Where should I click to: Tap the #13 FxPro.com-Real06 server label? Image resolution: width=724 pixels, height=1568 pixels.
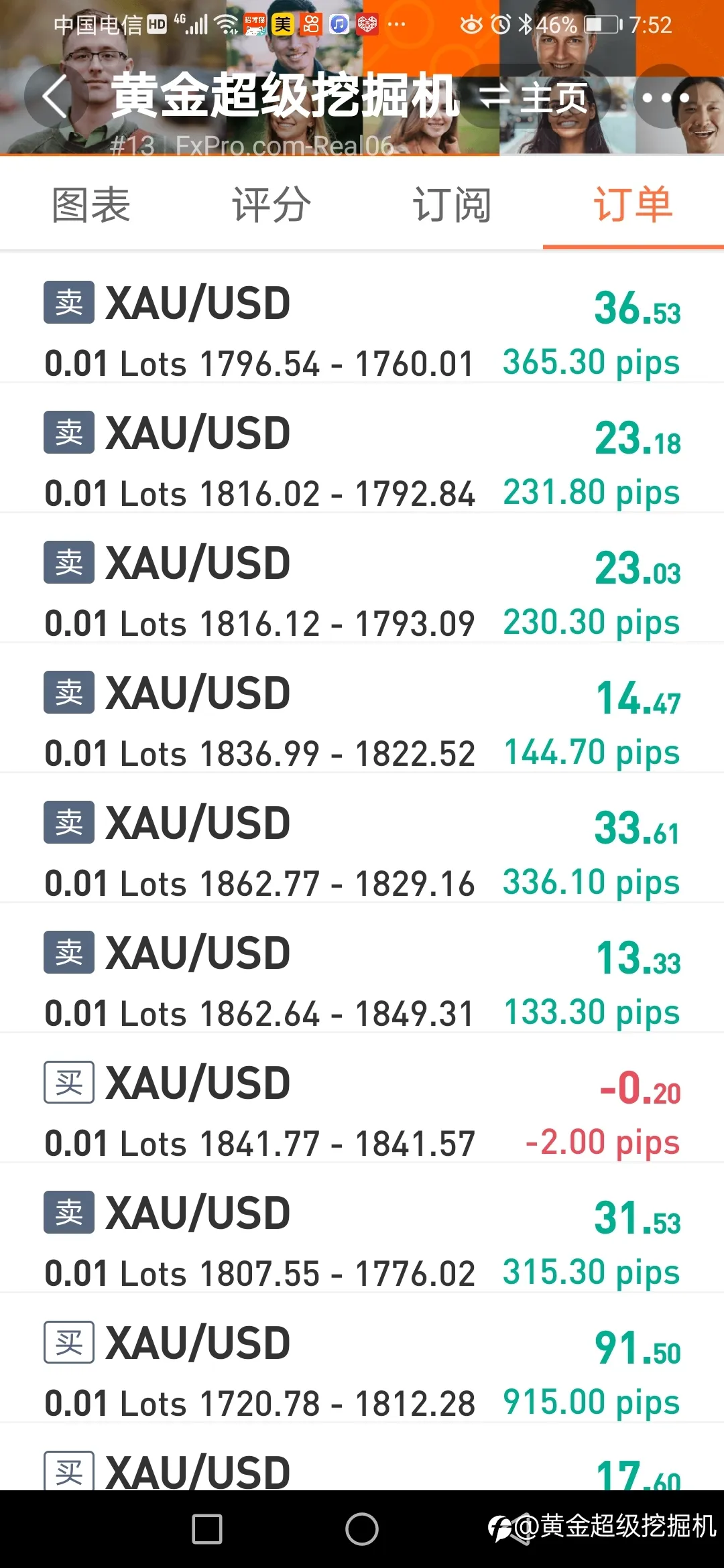(252, 145)
